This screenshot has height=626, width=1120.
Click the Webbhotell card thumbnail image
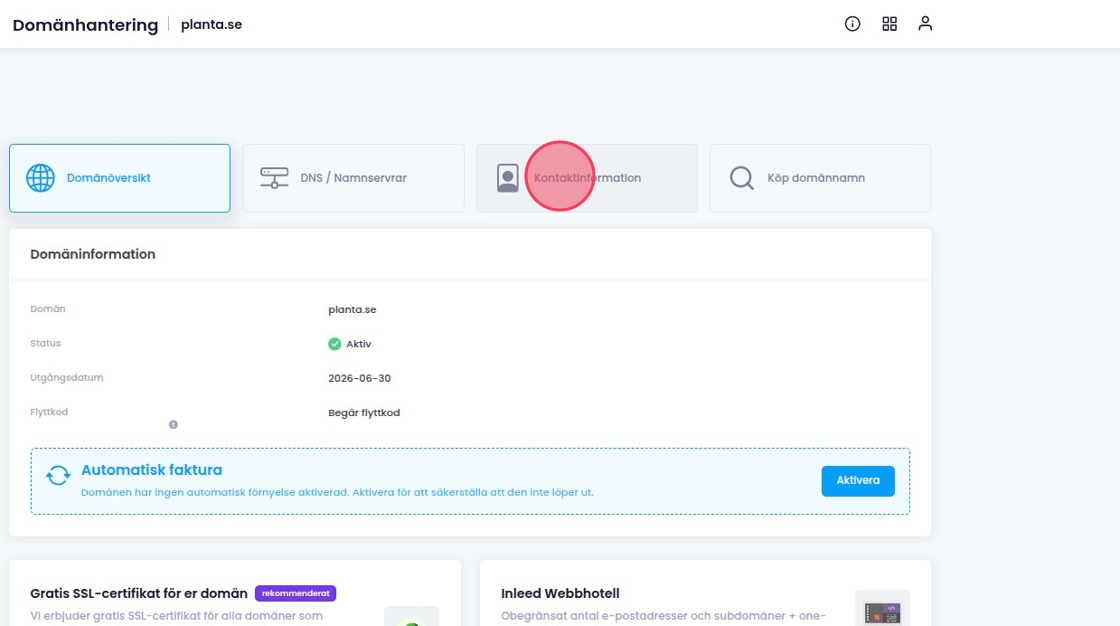(x=881, y=608)
